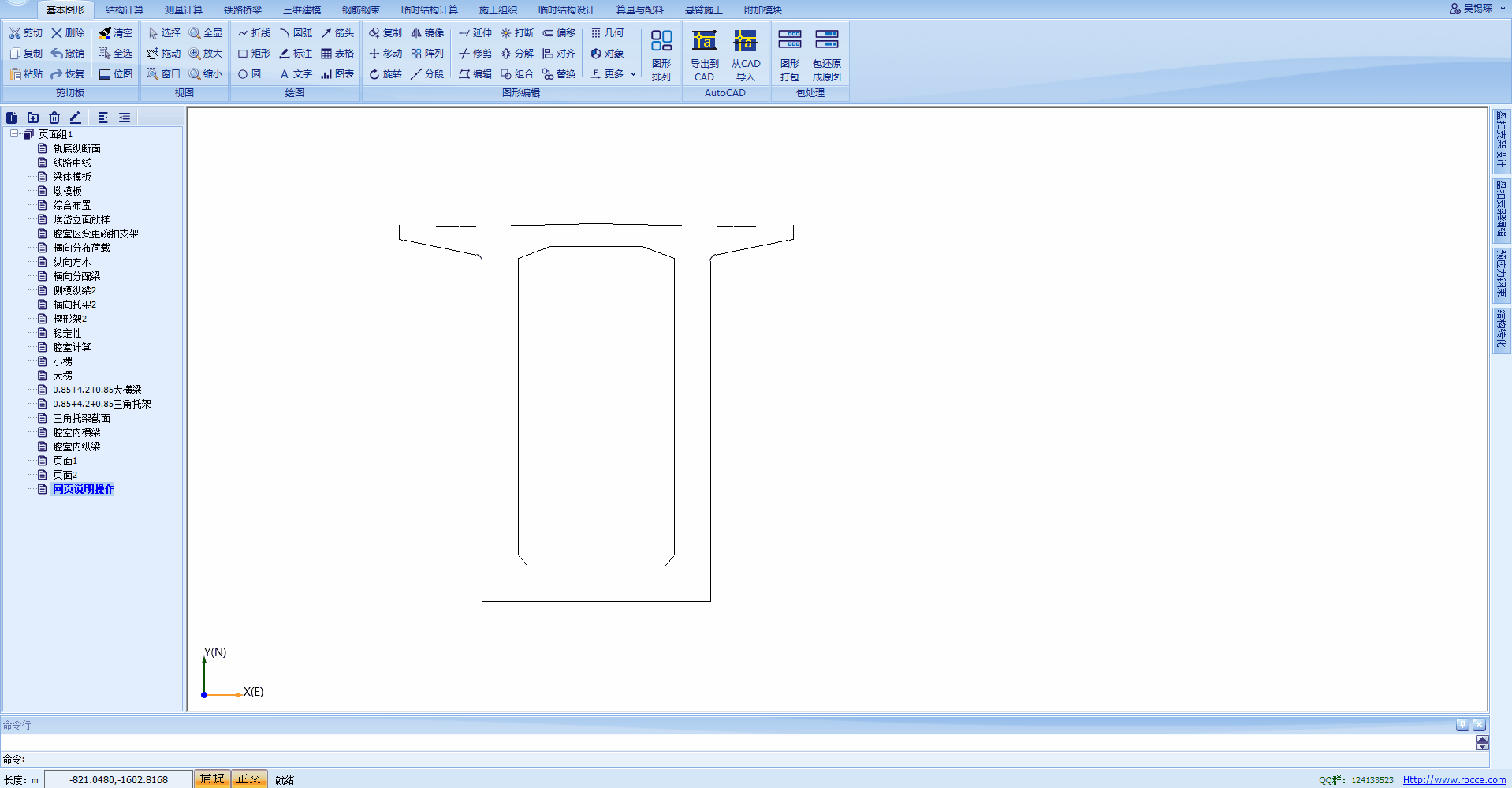1512x788 pixels.
Task: Switch to the 结构计算 ribbon tab
Action: (125, 9)
